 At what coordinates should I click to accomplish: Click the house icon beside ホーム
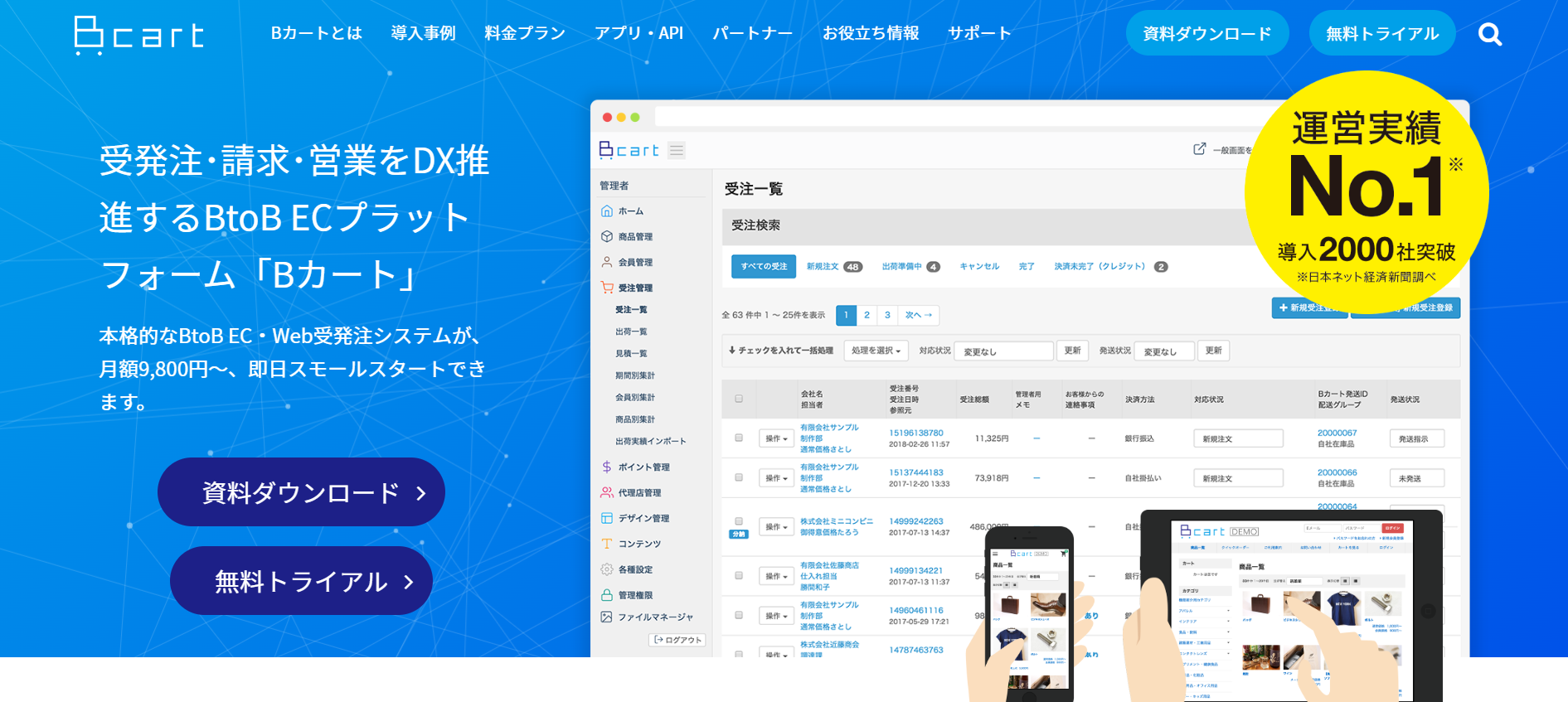pos(607,211)
